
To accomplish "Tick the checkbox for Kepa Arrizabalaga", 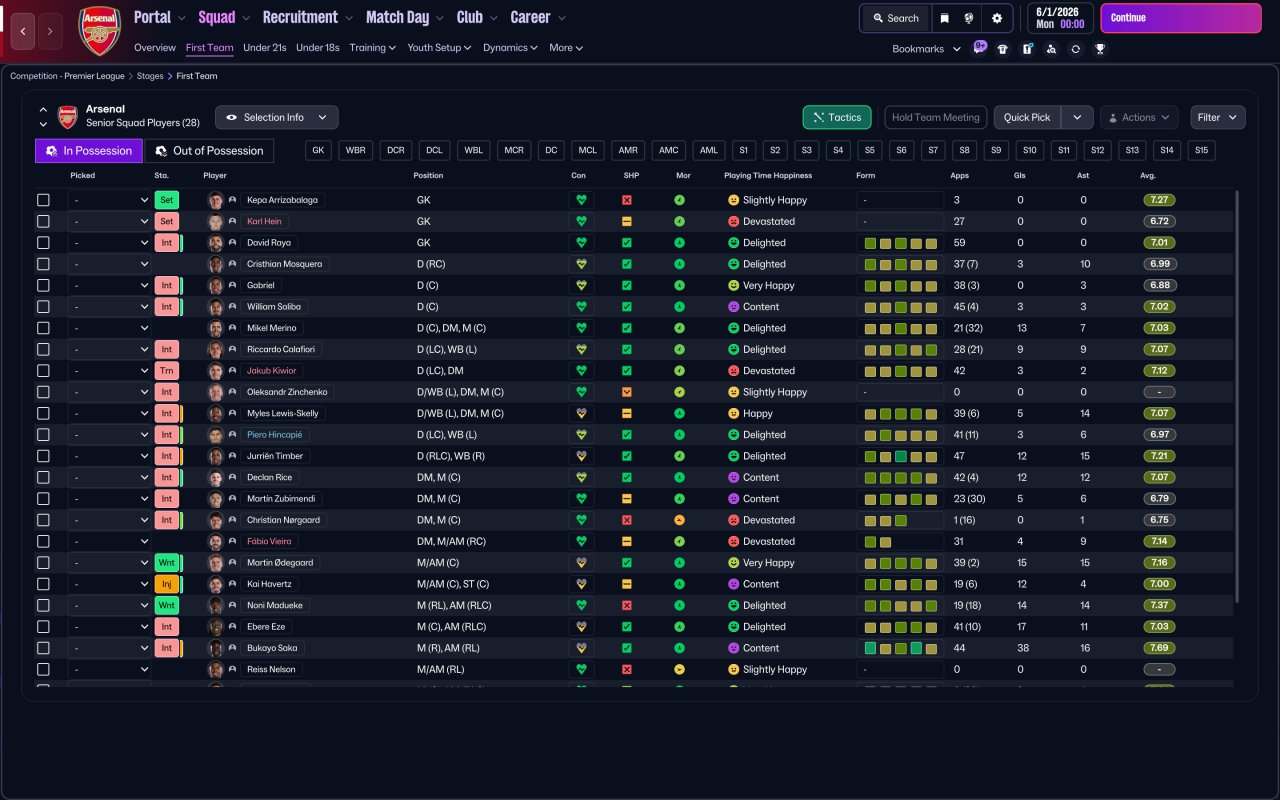I will coord(43,200).
